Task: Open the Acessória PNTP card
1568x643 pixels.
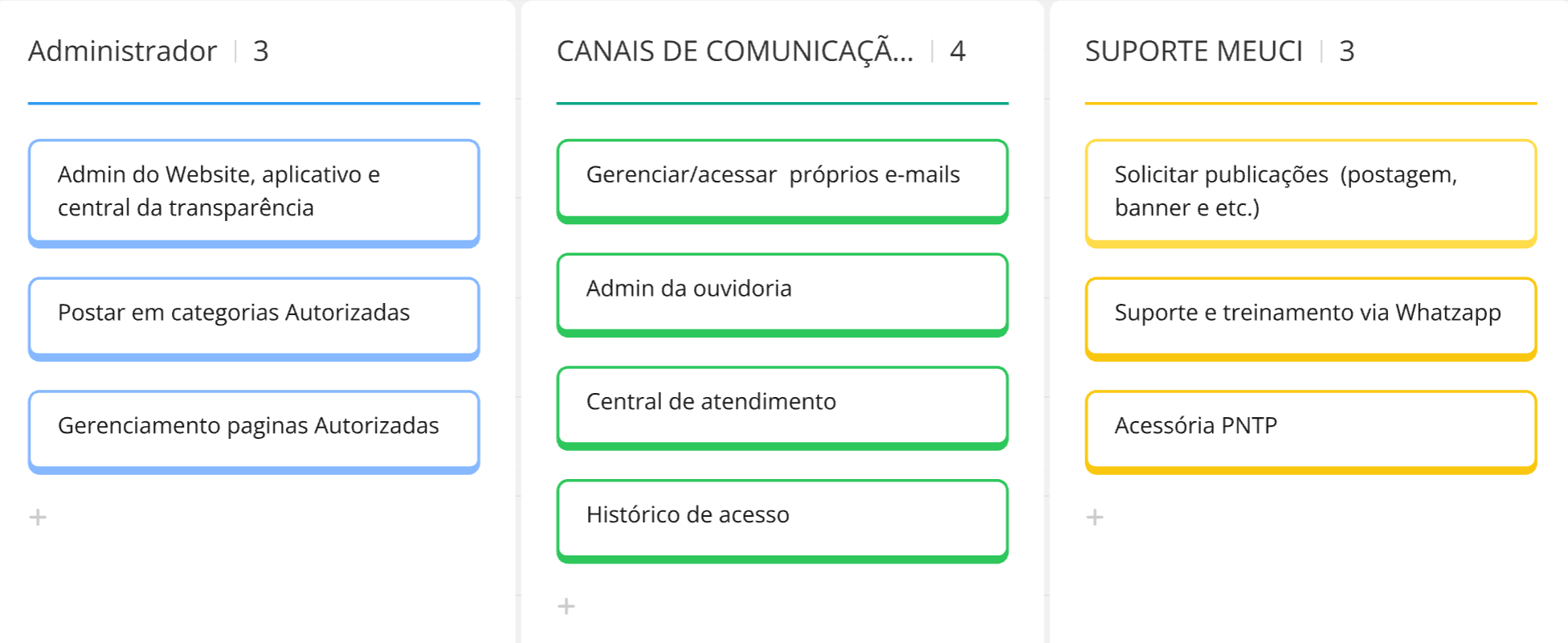Action: [x=1310, y=427]
